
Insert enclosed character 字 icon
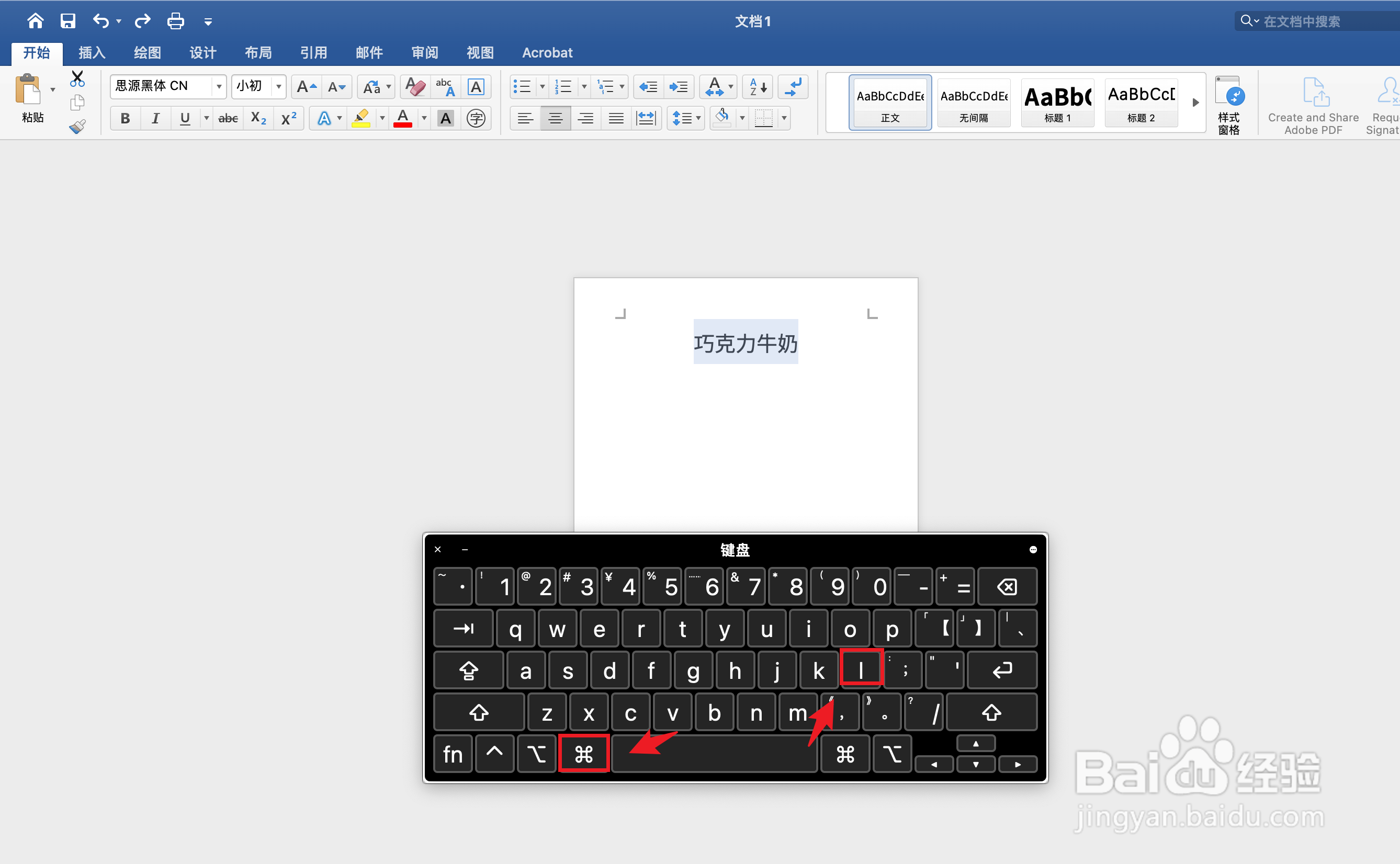[x=476, y=118]
